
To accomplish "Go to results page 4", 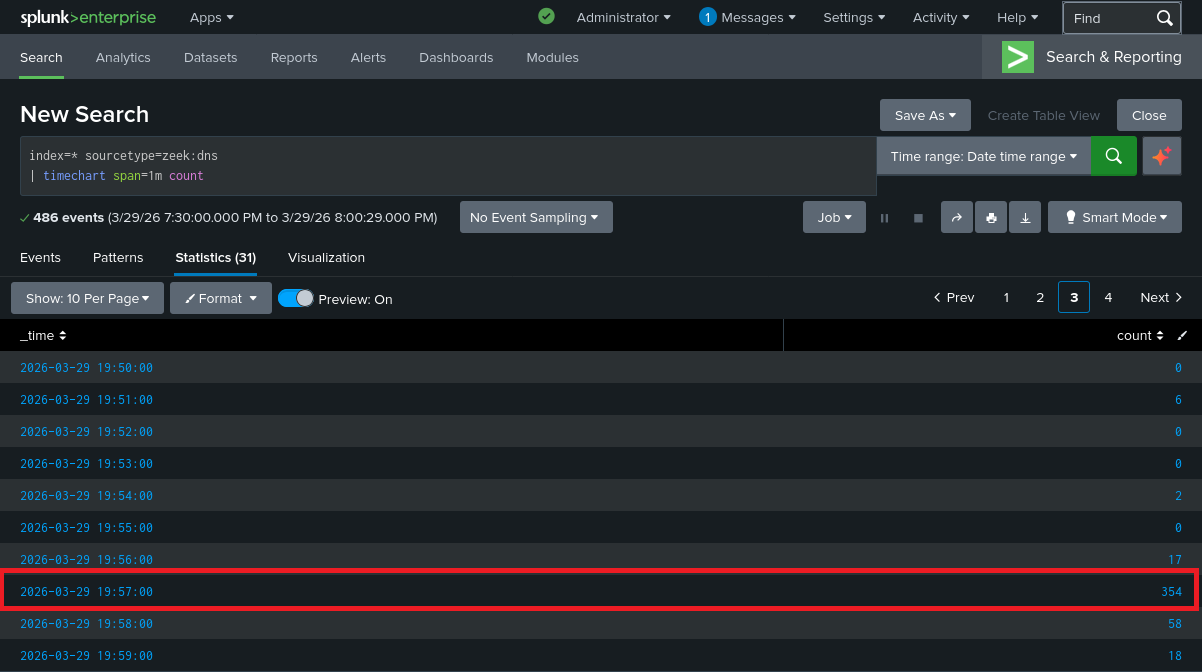I will pos(1108,297).
